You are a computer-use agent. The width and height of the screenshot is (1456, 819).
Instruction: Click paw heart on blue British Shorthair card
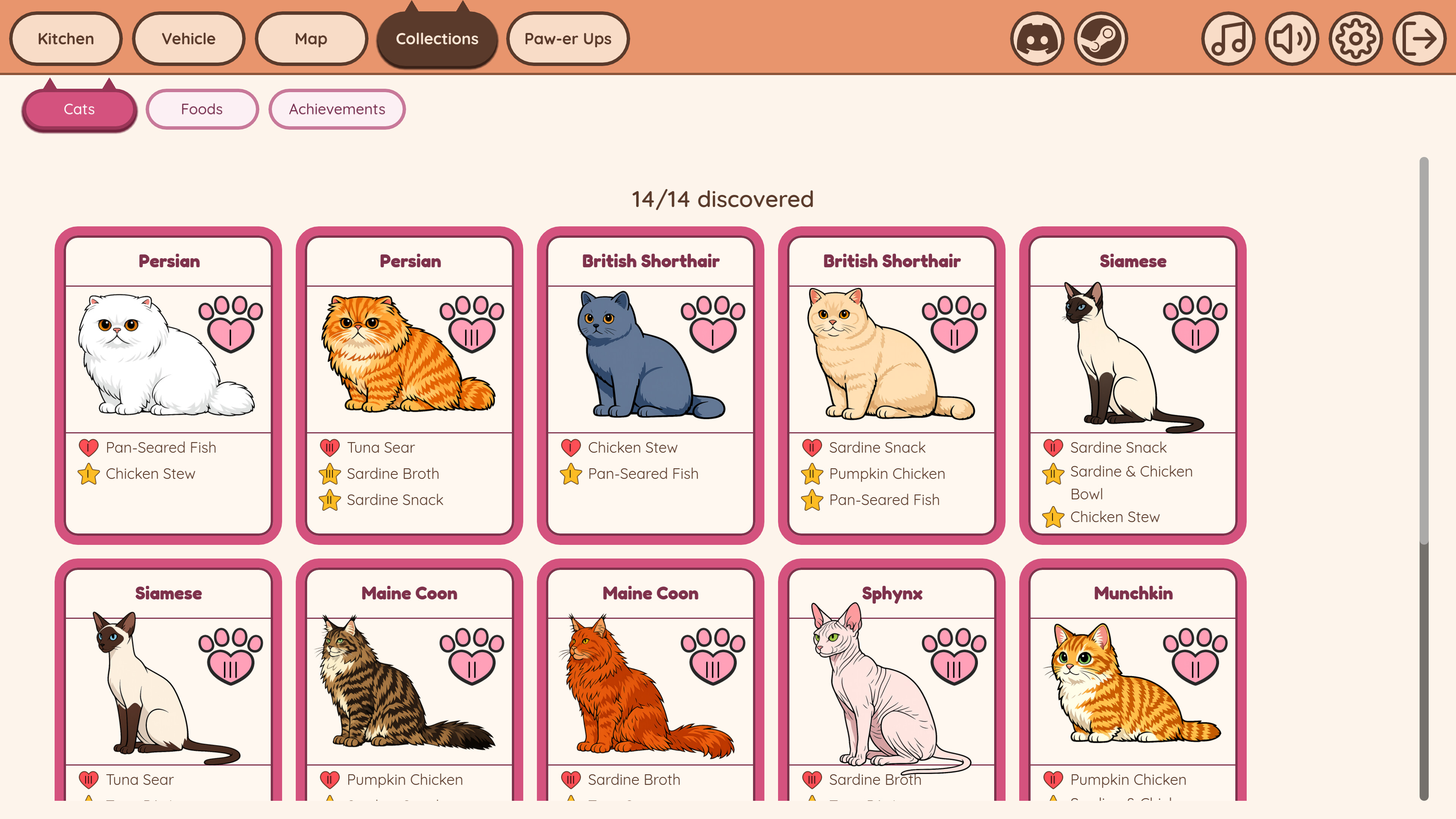[x=713, y=325]
